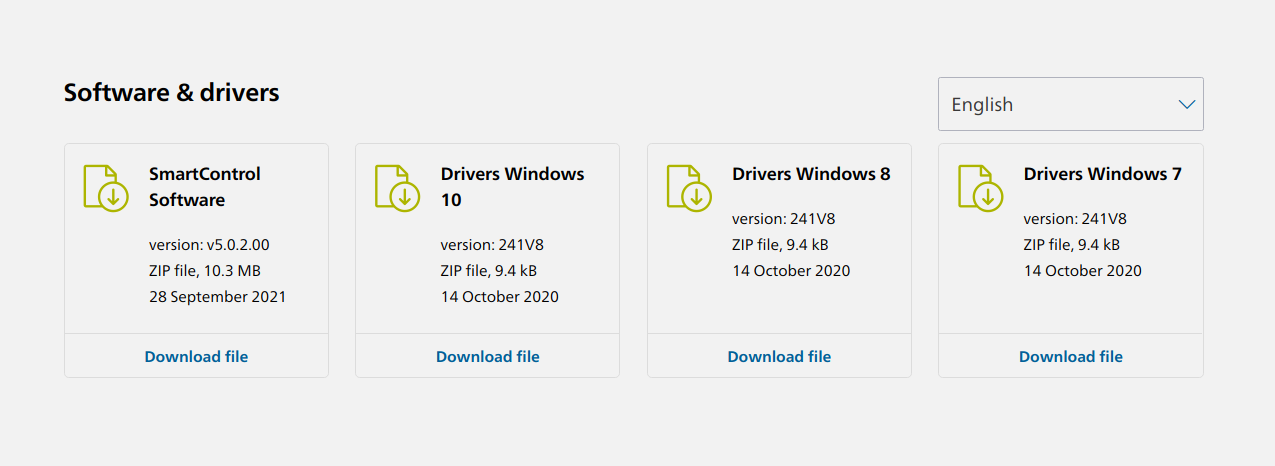Click the version v5.0.2.00 text

[x=209, y=244]
